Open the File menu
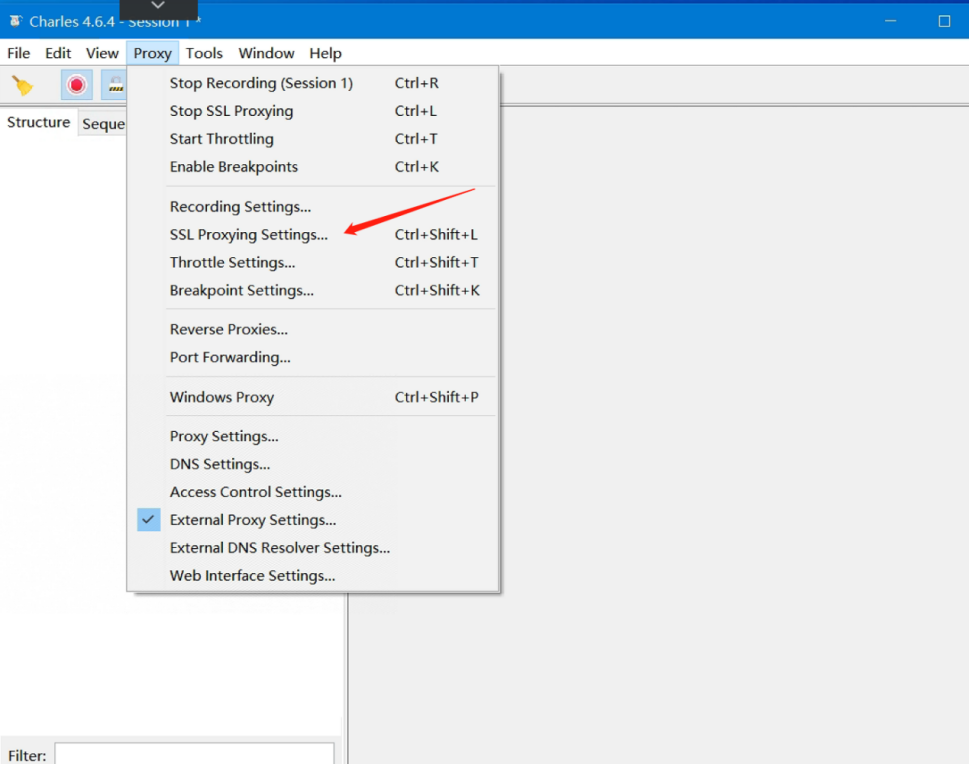Viewport: 969px width, 765px height. click(x=19, y=53)
